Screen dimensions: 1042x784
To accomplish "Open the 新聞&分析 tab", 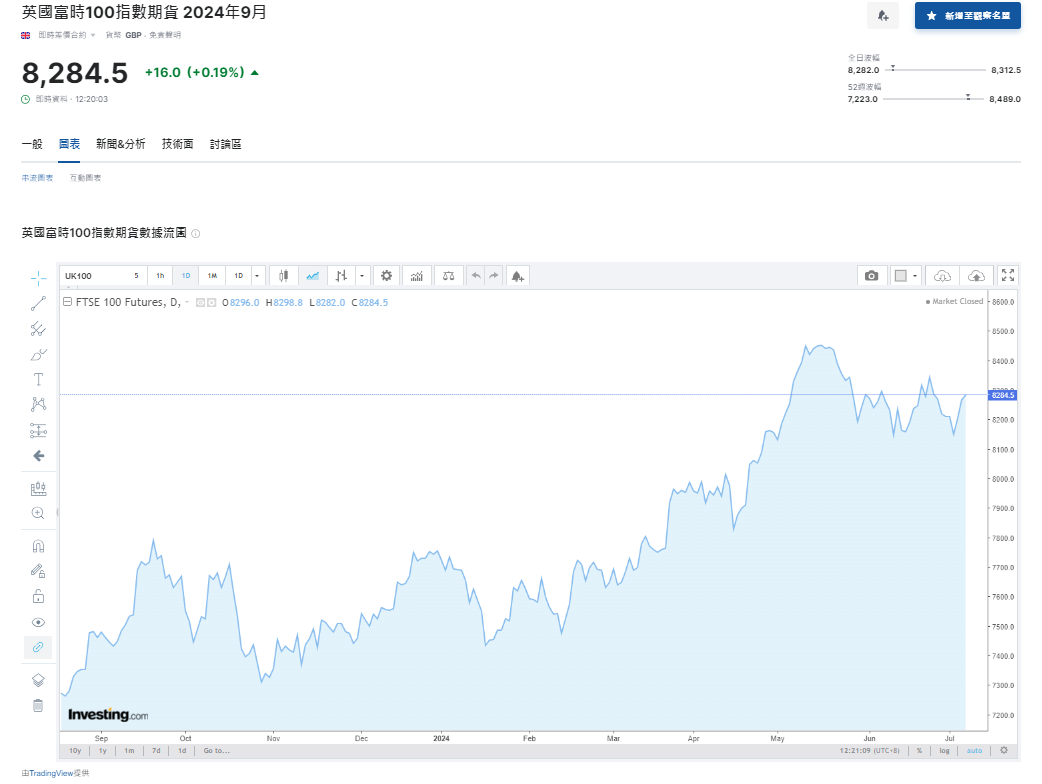I will click(120, 144).
